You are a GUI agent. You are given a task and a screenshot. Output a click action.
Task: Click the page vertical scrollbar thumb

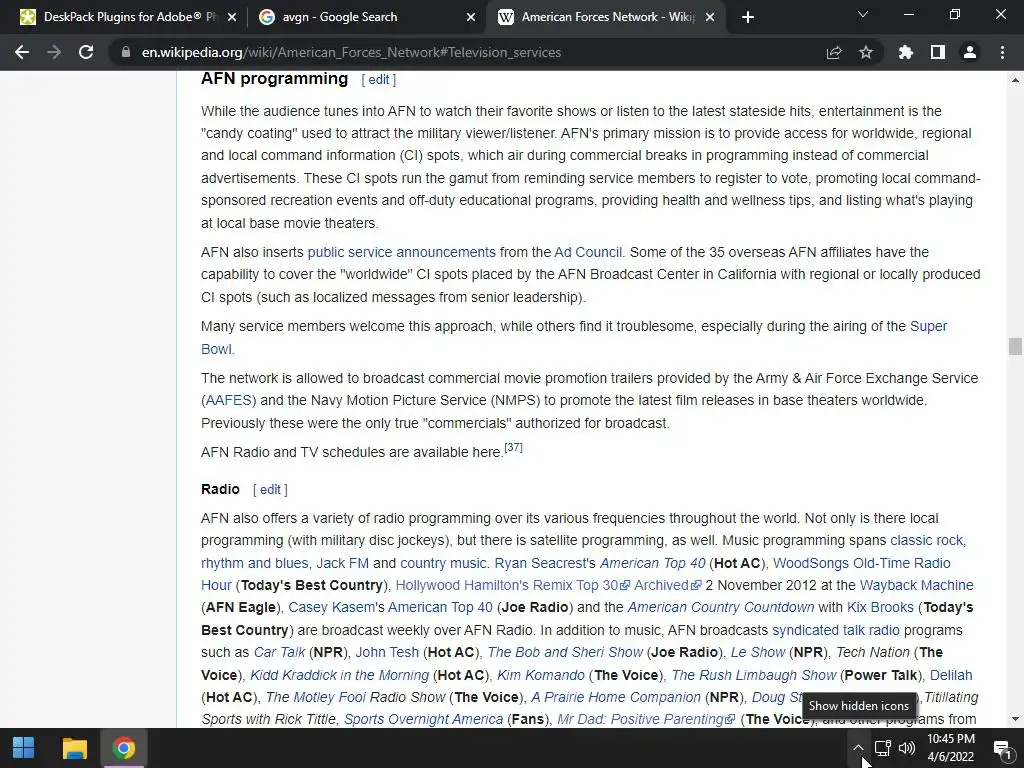1015,347
